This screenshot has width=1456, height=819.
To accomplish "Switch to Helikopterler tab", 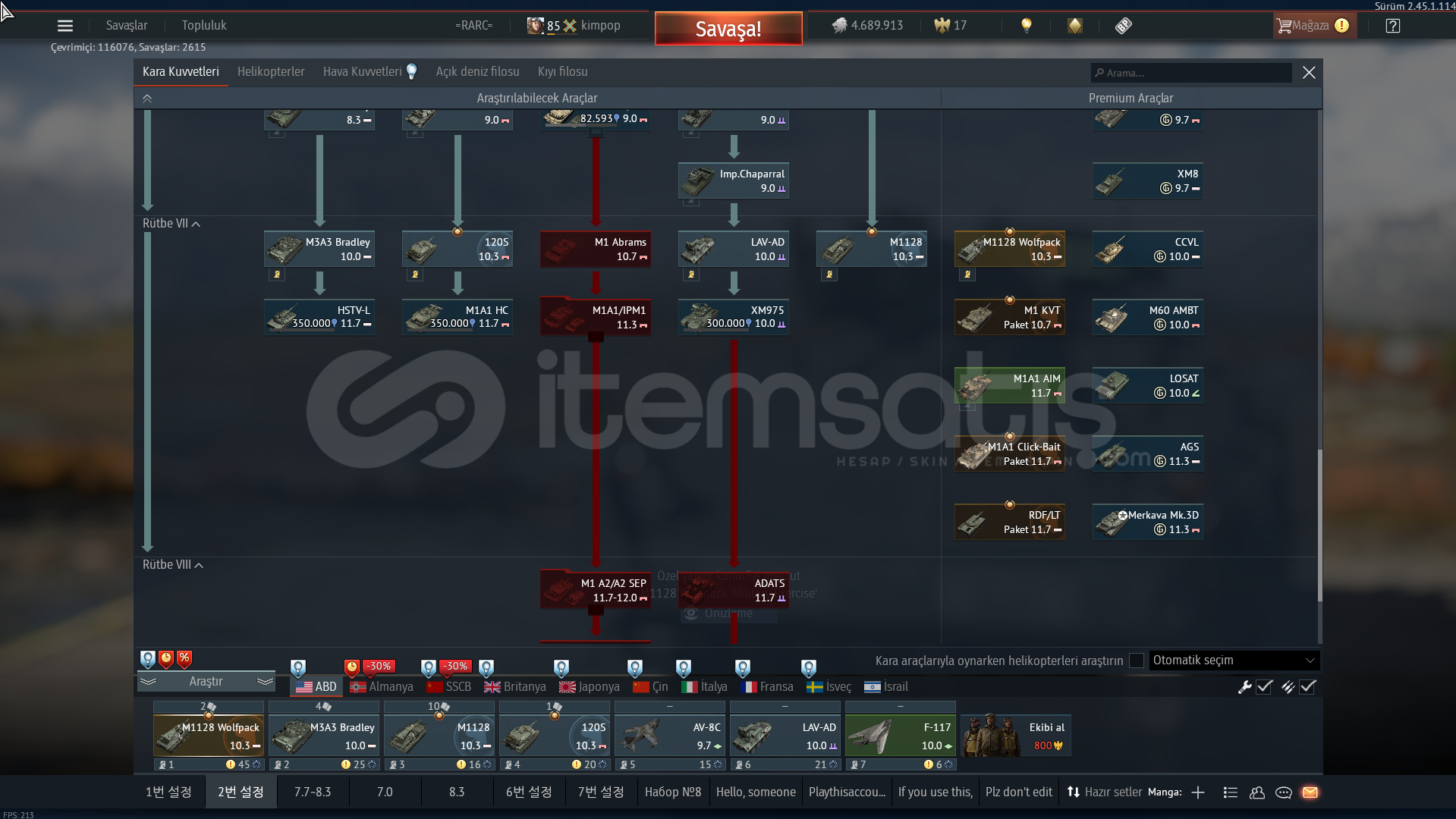I will click(271, 71).
